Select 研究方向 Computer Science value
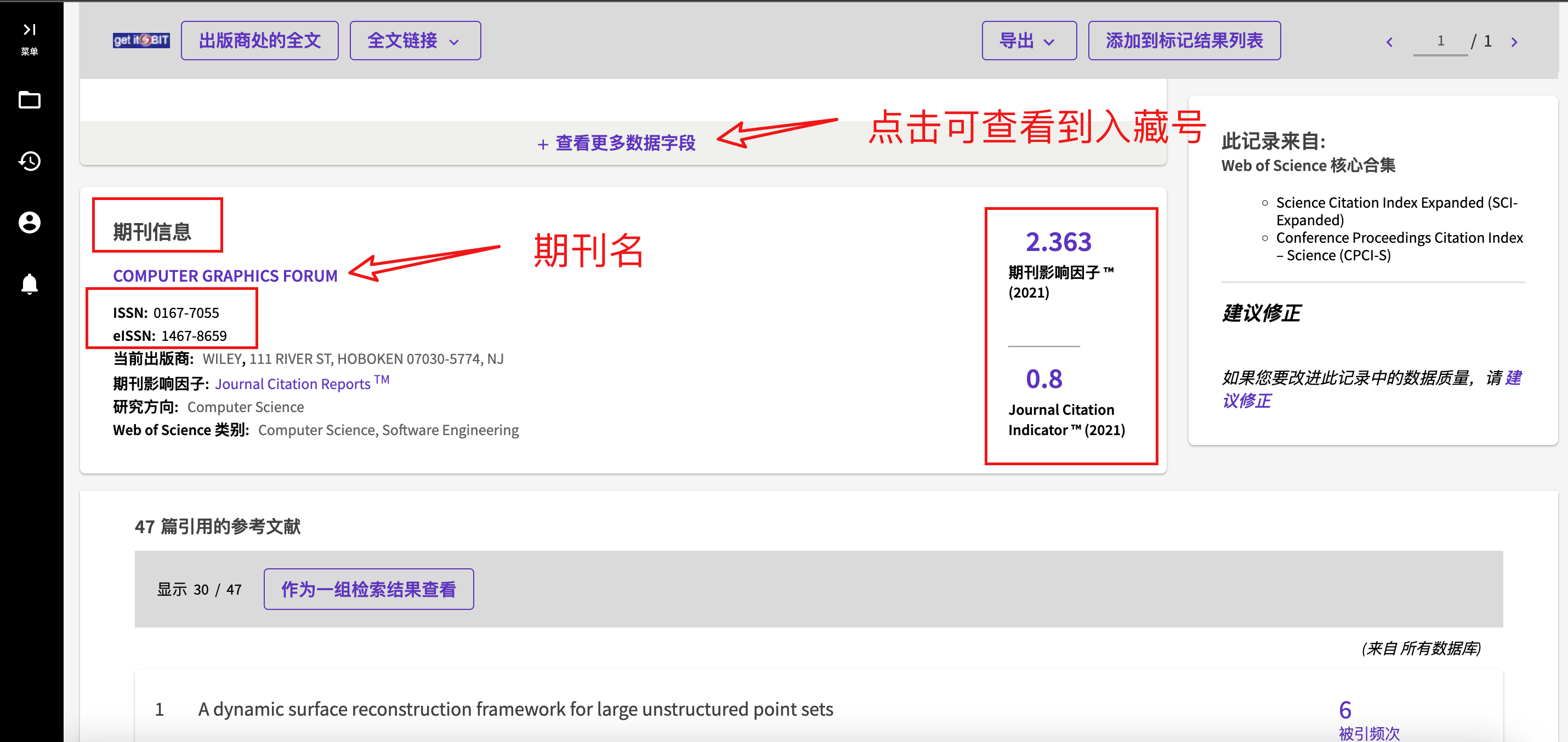 click(245, 407)
